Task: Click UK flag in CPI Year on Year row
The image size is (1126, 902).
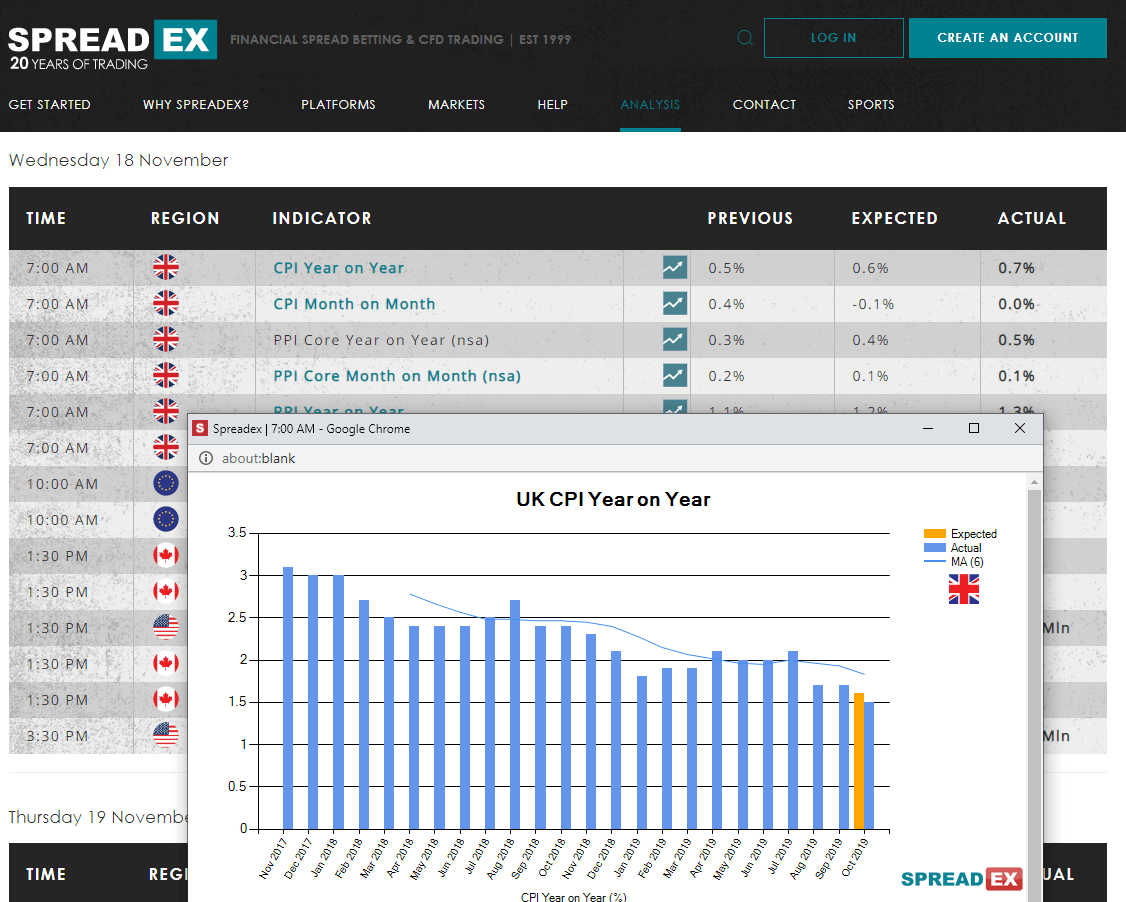Action: (166, 267)
